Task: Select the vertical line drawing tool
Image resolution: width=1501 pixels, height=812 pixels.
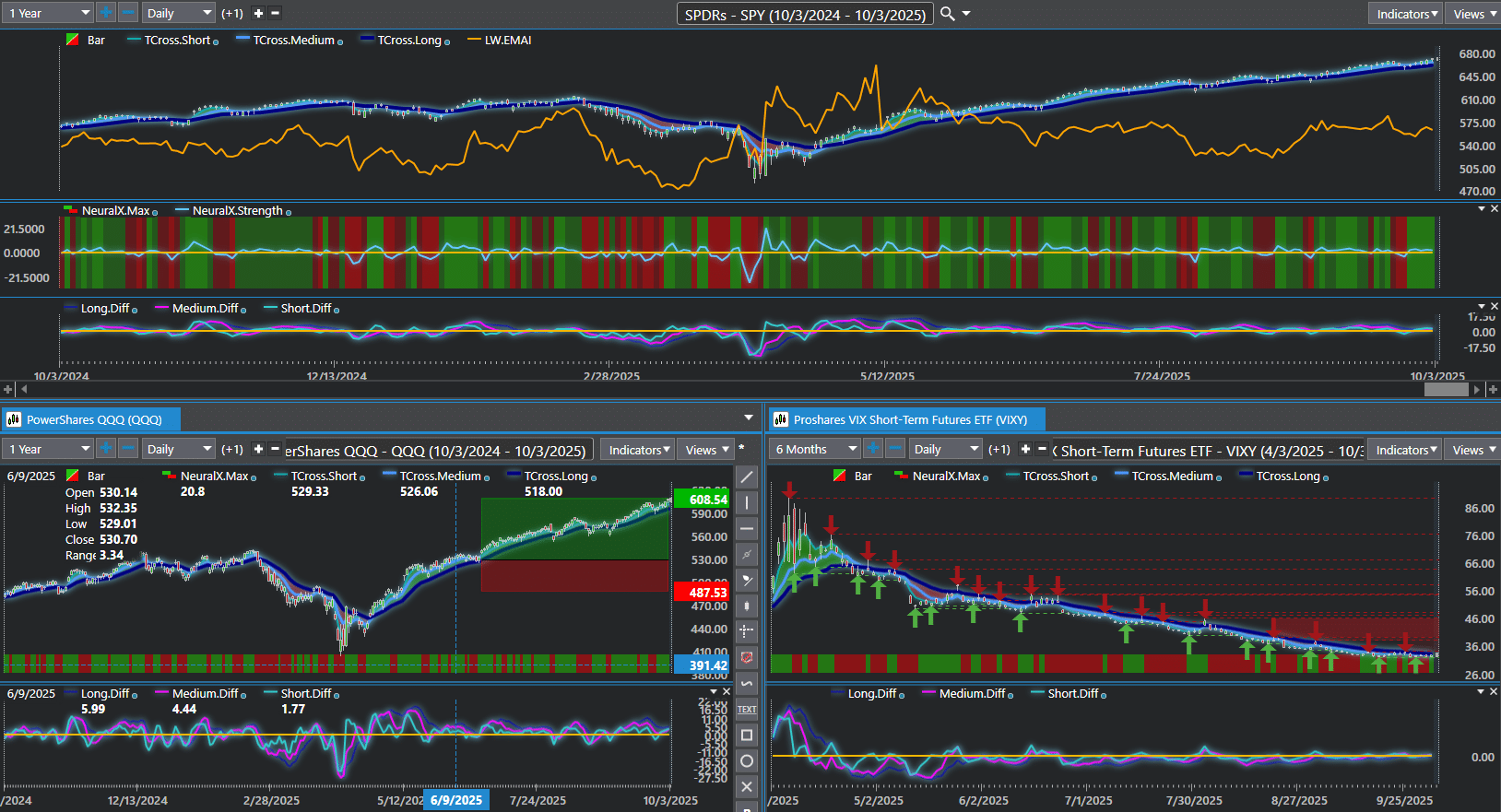Action: (747, 502)
